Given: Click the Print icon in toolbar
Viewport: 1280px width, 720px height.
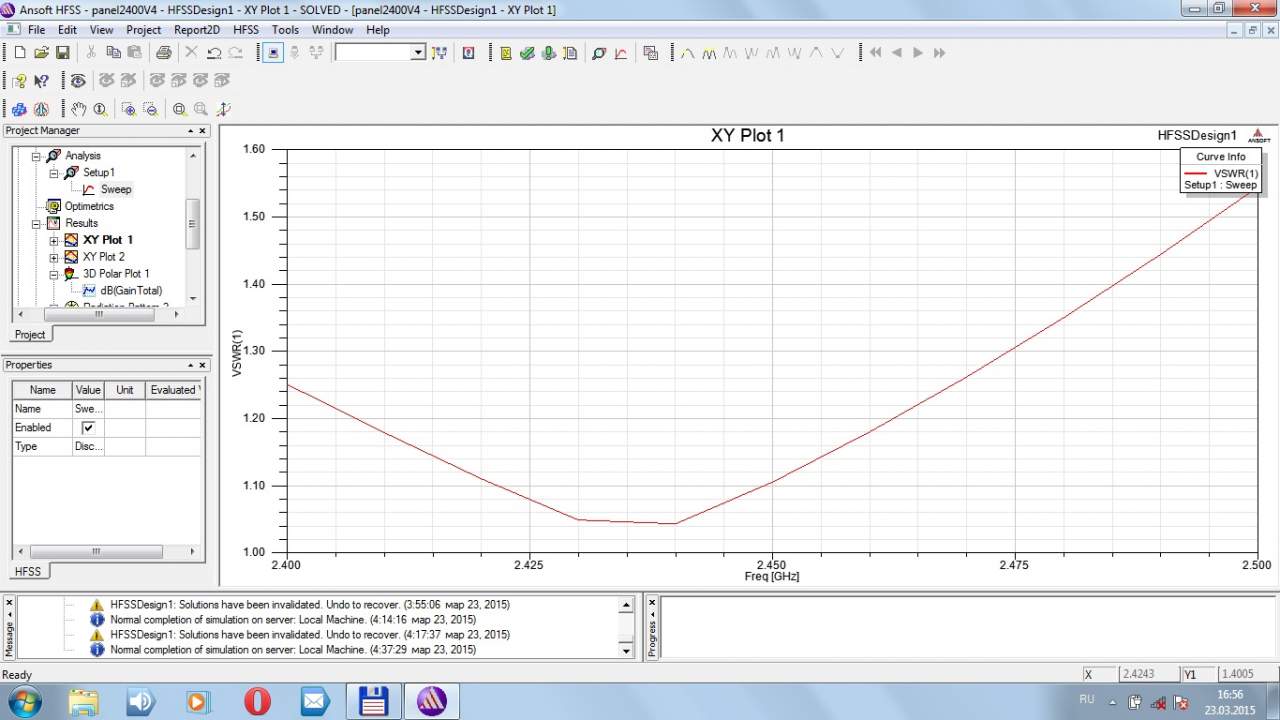Looking at the screenshot, I should pyautogui.click(x=163, y=53).
